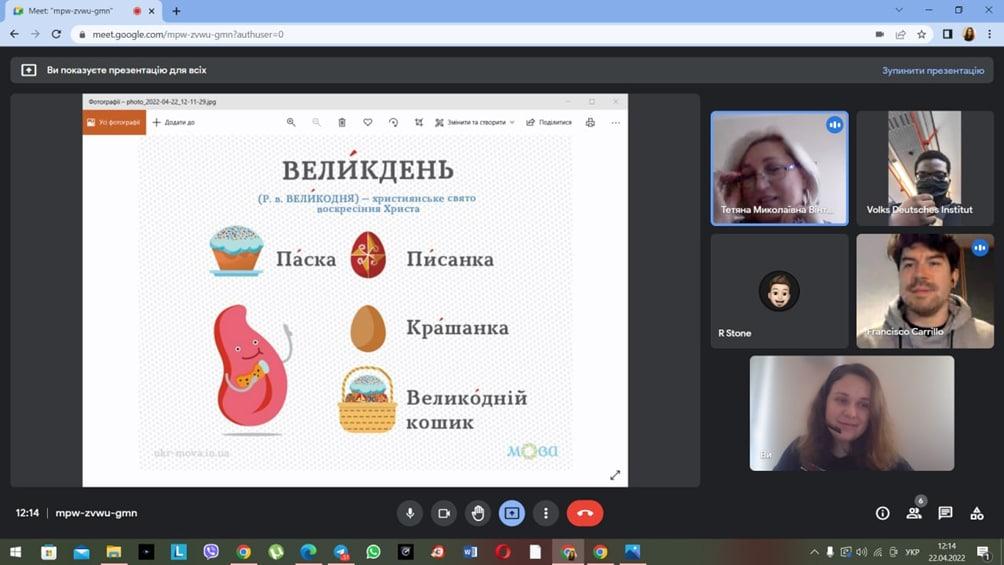Click the 'Поділитися' share button
The height and width of the screenshot is (565, 1004).
click(549, 122)
